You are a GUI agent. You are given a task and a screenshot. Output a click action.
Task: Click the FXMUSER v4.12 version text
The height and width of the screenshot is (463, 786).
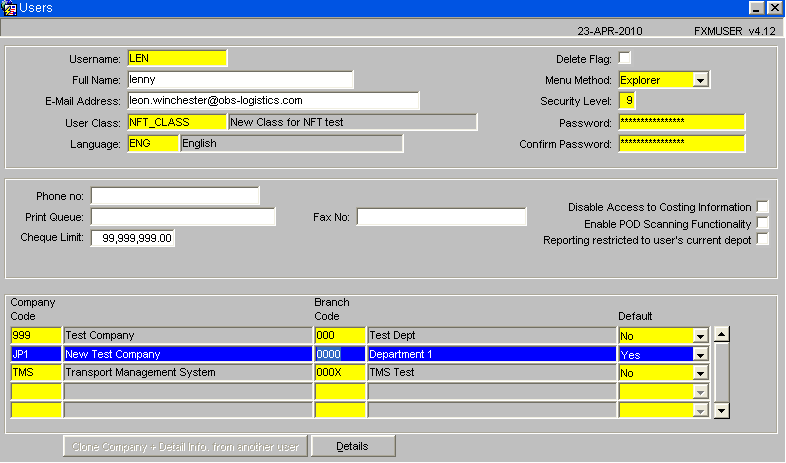coord(735,31)
